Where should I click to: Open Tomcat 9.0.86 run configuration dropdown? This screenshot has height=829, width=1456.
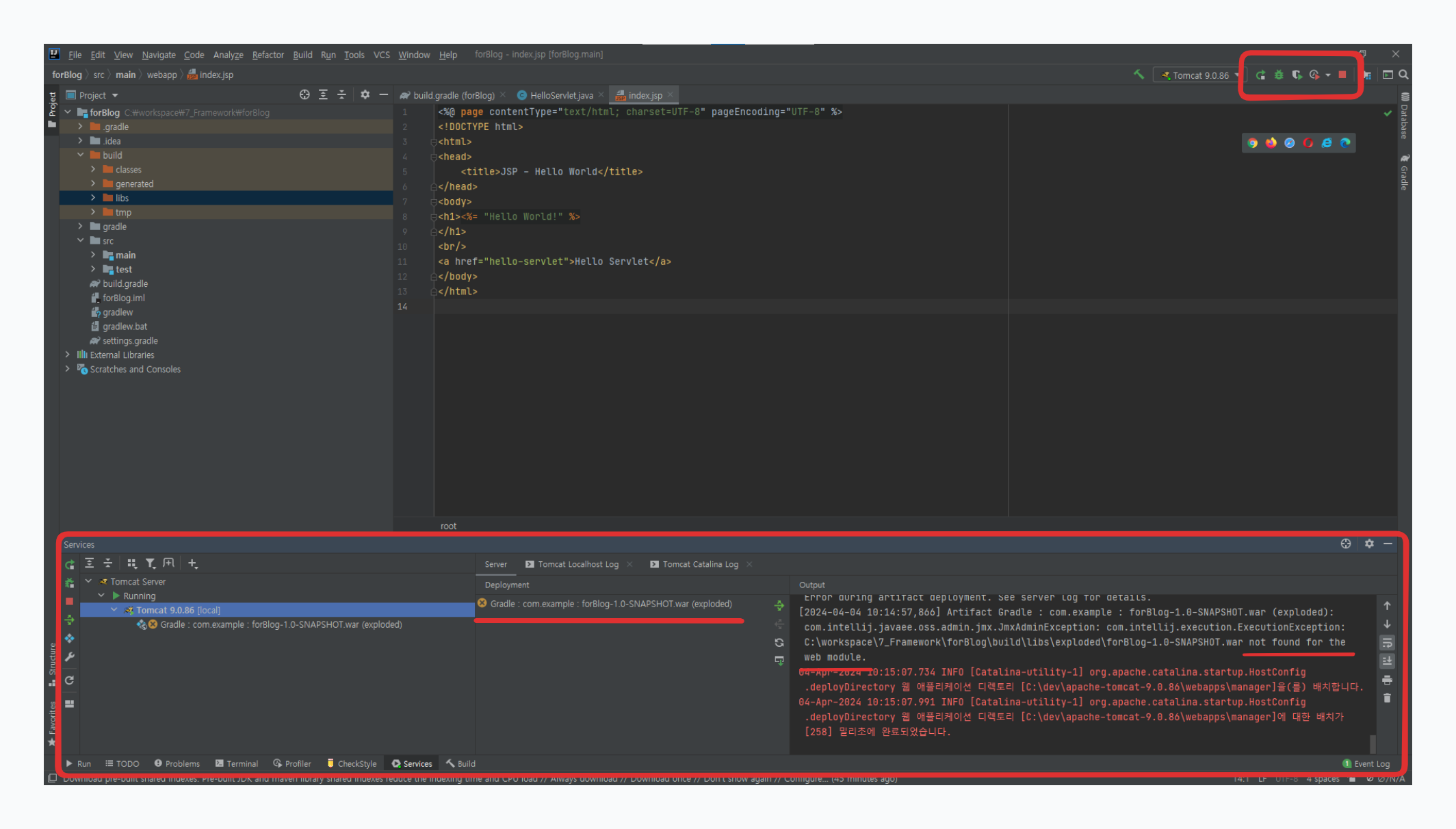(1201, 75)
